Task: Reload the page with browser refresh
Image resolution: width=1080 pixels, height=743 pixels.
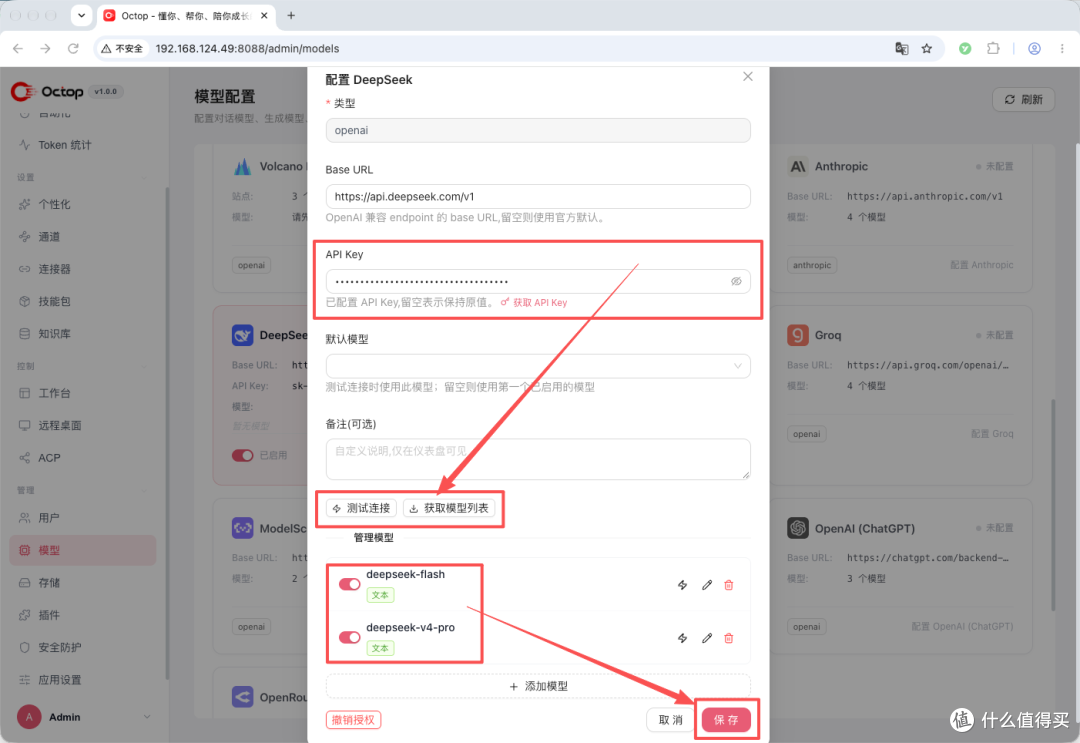Action: pos(73,48)
